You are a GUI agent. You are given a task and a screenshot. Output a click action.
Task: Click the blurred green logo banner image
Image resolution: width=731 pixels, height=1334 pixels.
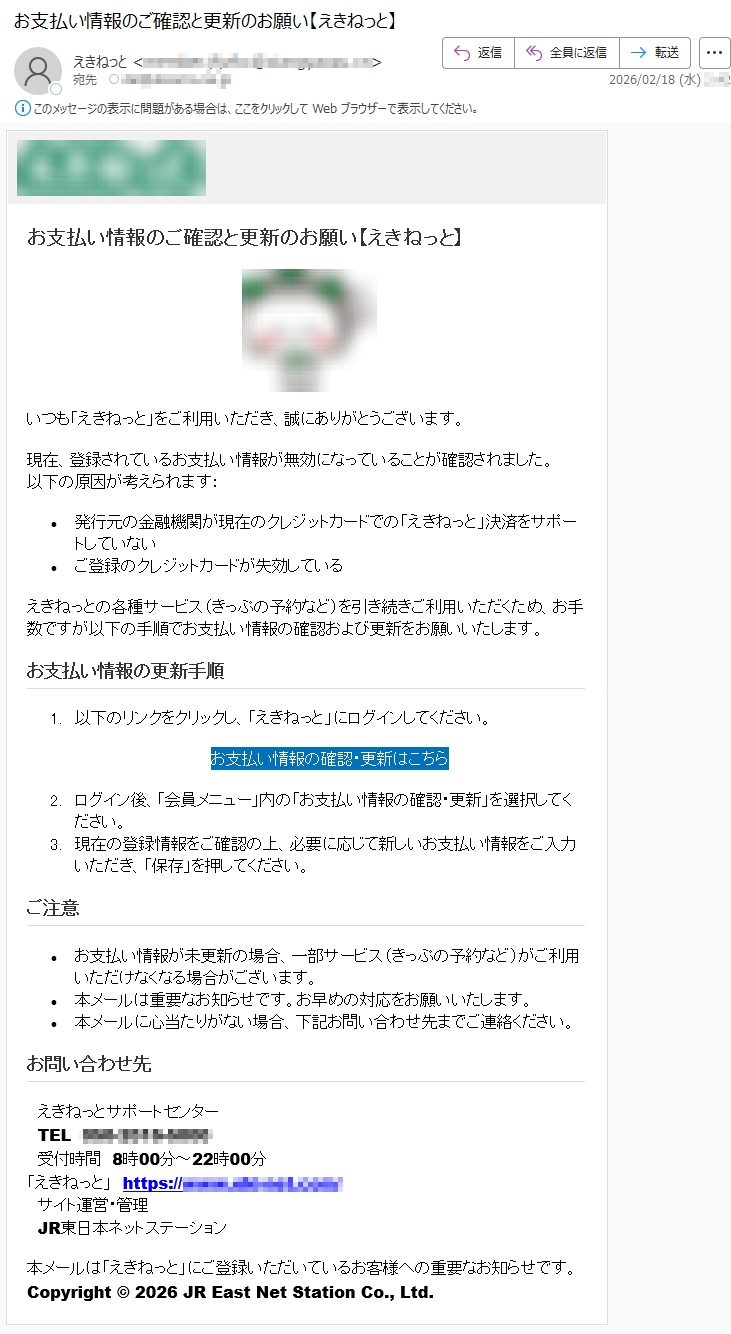click(x=111, y=168)
